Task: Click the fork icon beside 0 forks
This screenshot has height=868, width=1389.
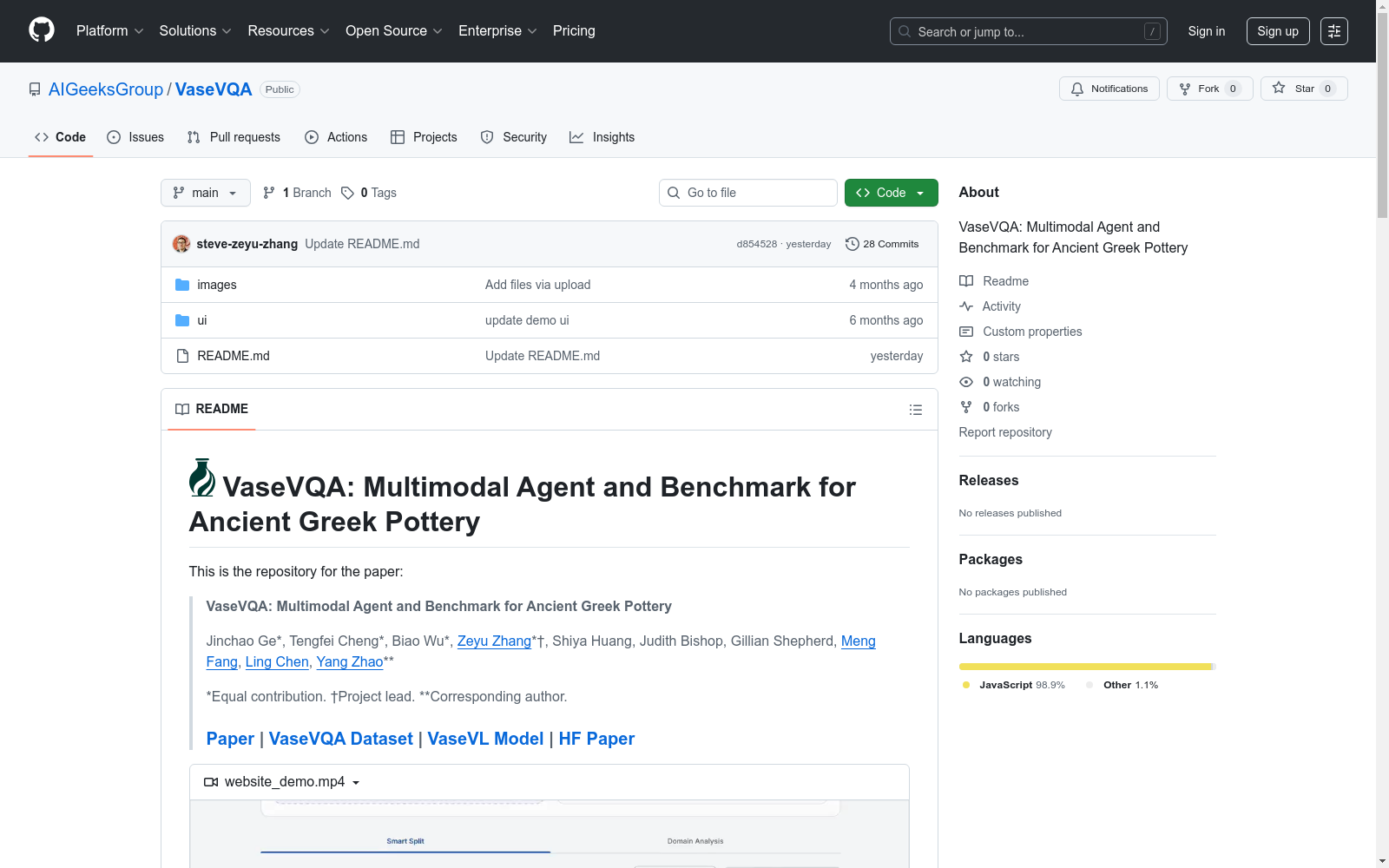Action: coord(966,407)
